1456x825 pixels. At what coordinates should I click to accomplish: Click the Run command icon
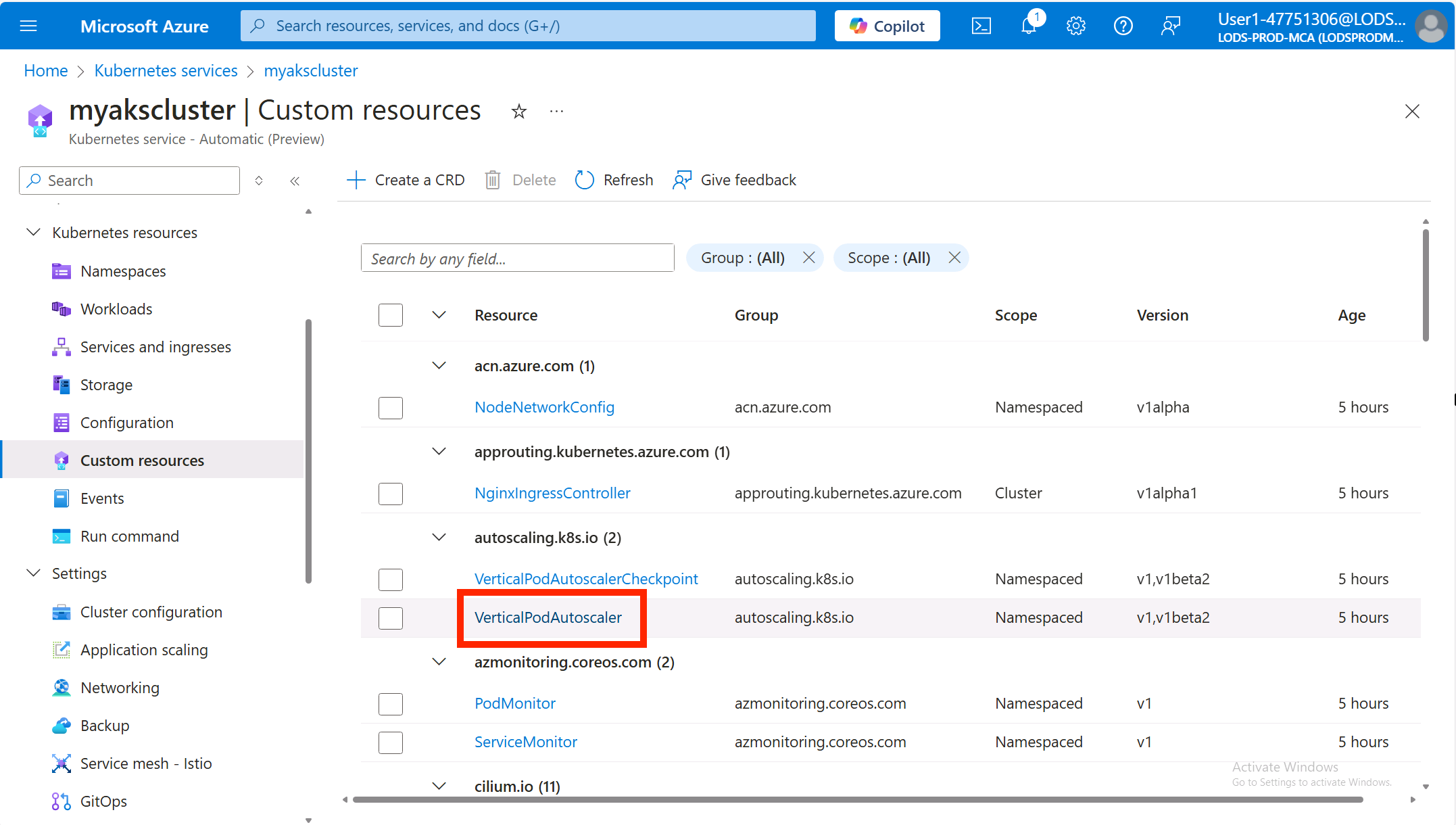(62, 536)
